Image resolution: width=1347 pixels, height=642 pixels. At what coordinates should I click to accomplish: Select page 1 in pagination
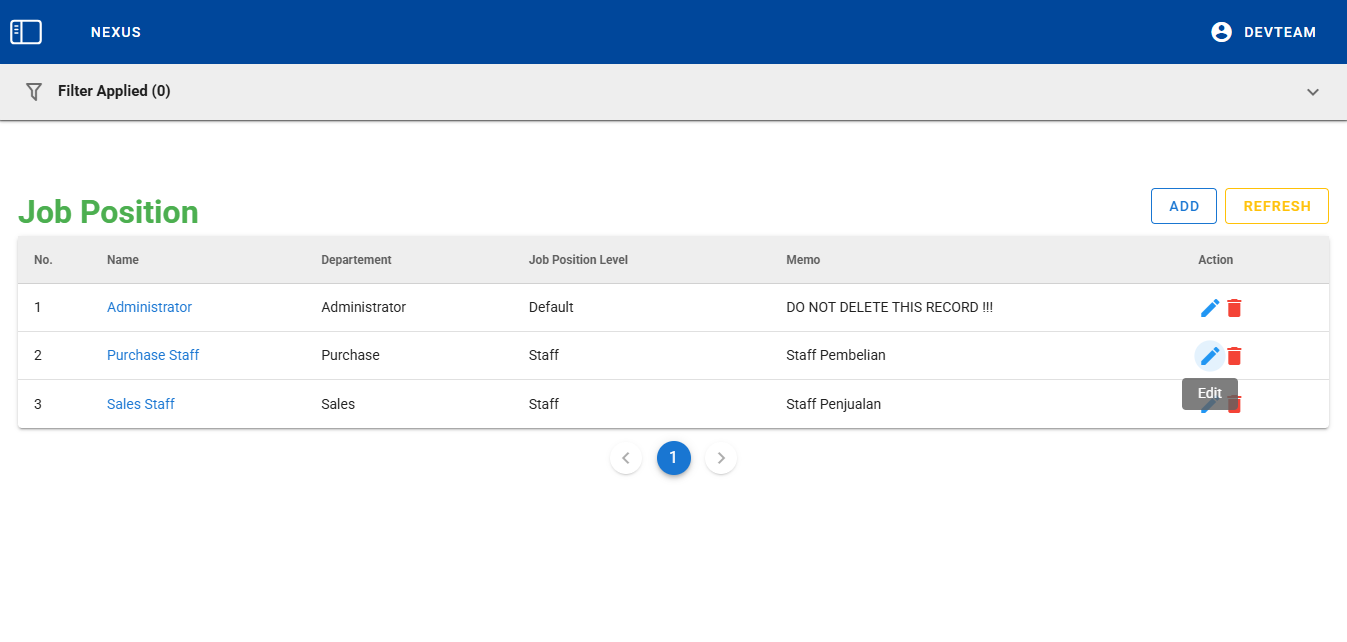(673, 458)
